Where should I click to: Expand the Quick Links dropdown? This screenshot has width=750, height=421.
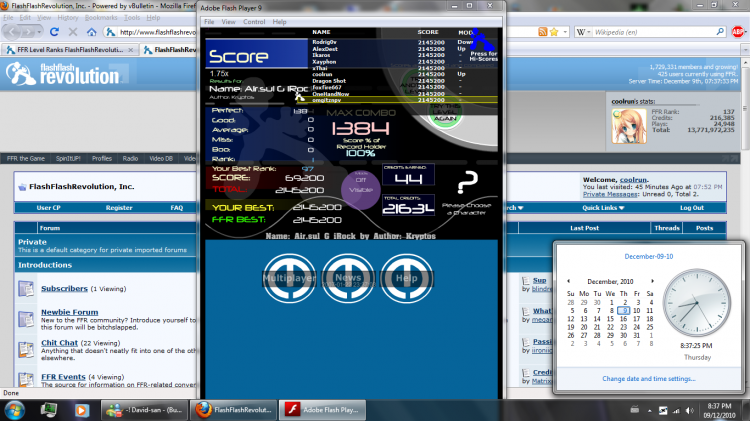click(603, 208)
